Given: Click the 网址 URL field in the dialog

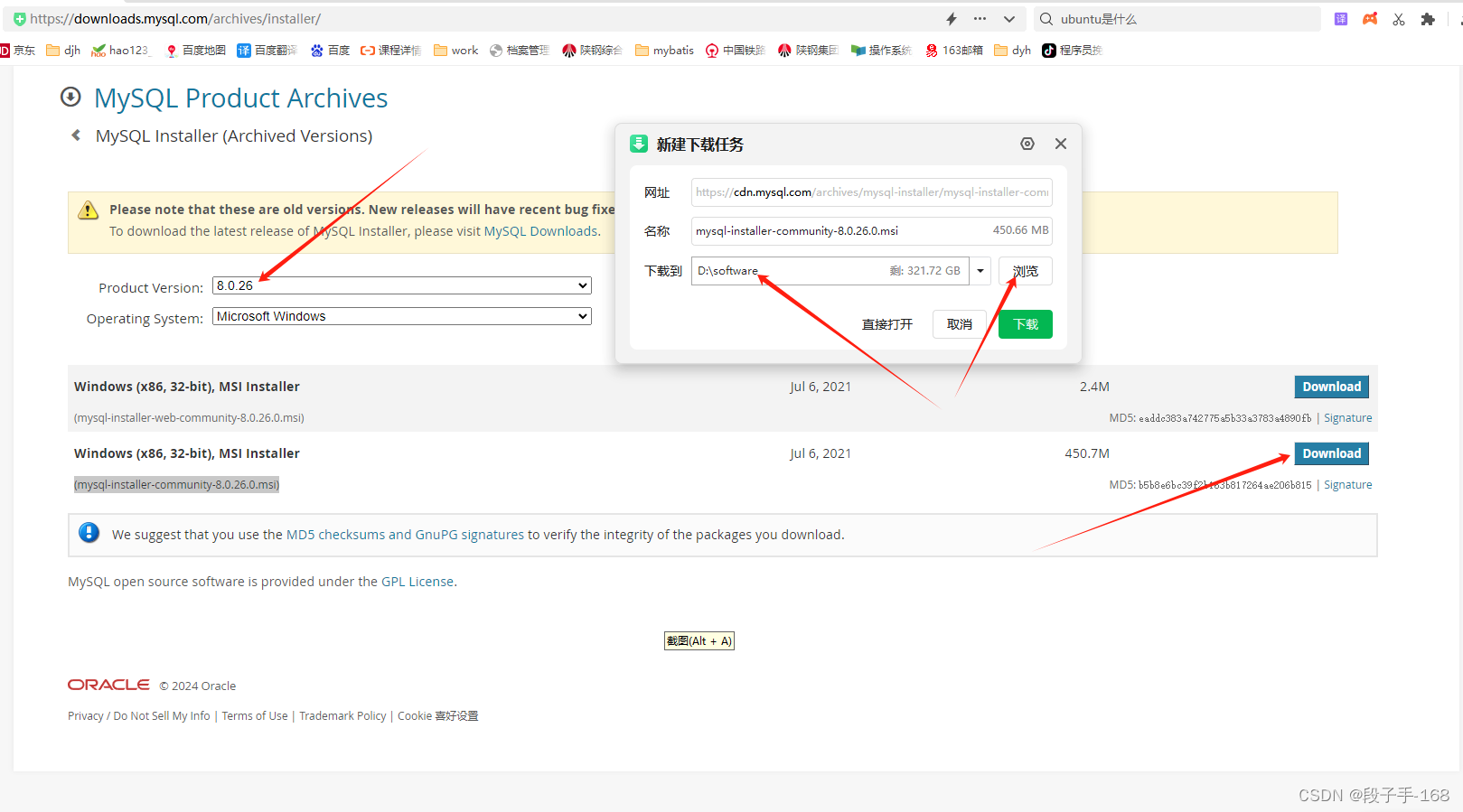Looking at the screenshot, I should coord(872,192).
